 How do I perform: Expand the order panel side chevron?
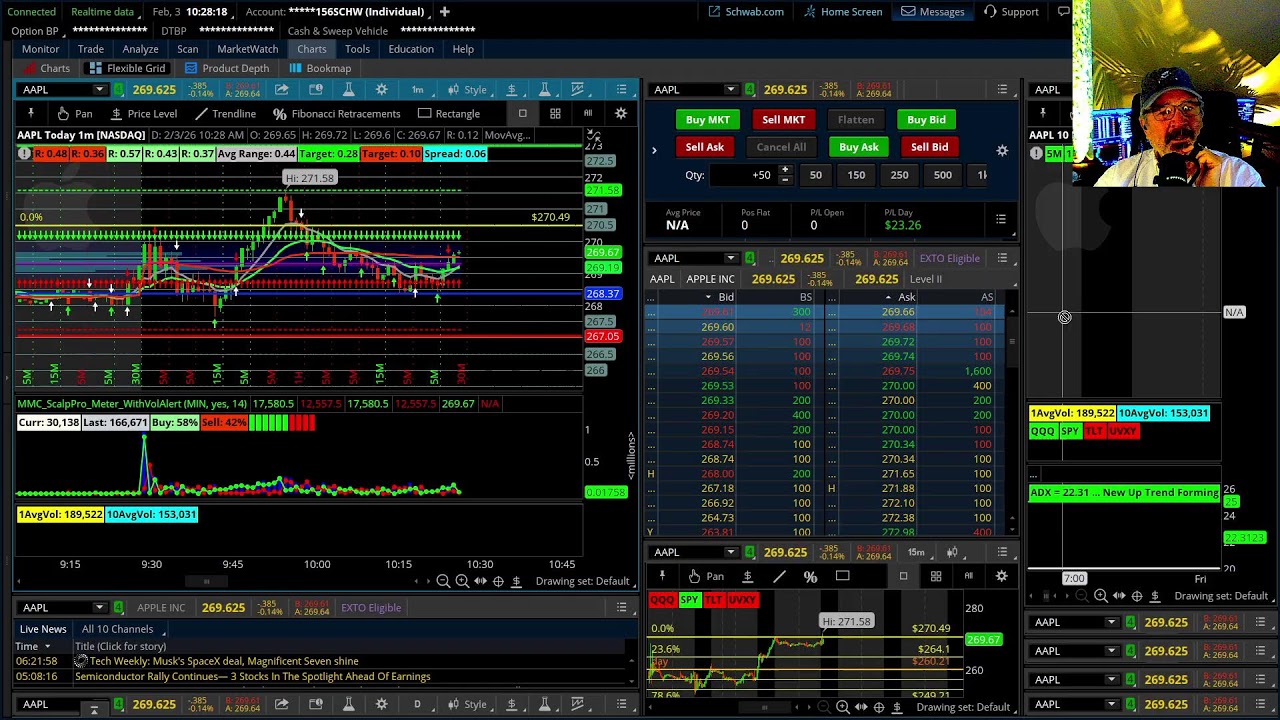coord(654,151)
